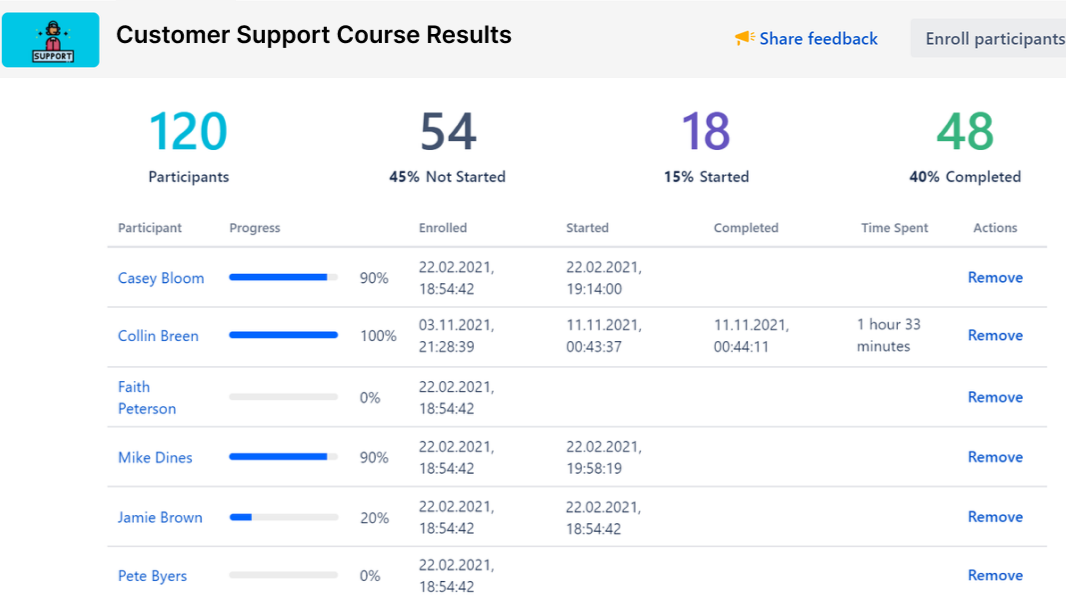
Task: Click Jamie Brown's 20% progress bar
Action: pyautogui.click(x=283, y=517)
